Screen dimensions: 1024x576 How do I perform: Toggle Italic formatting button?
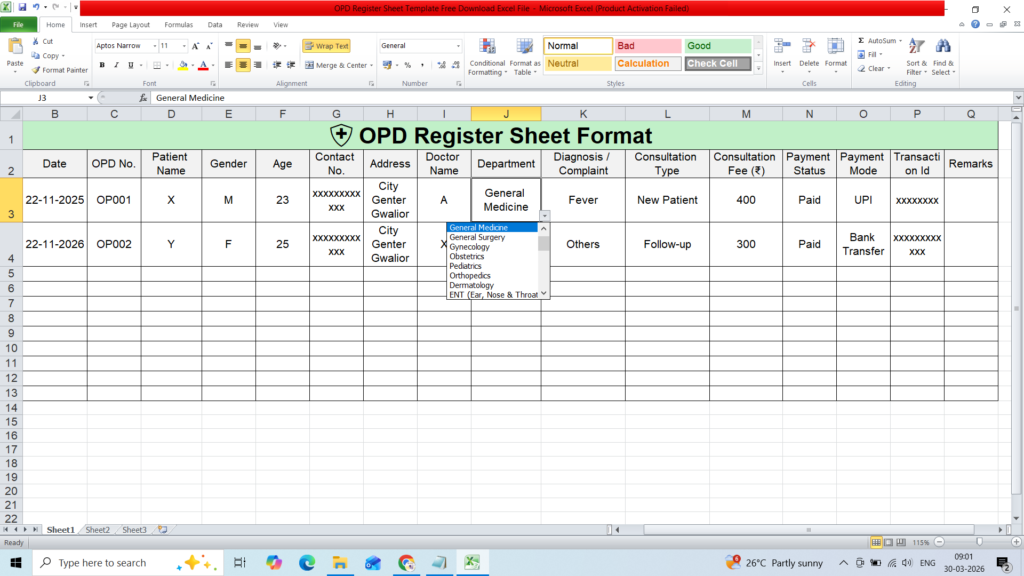116,65
